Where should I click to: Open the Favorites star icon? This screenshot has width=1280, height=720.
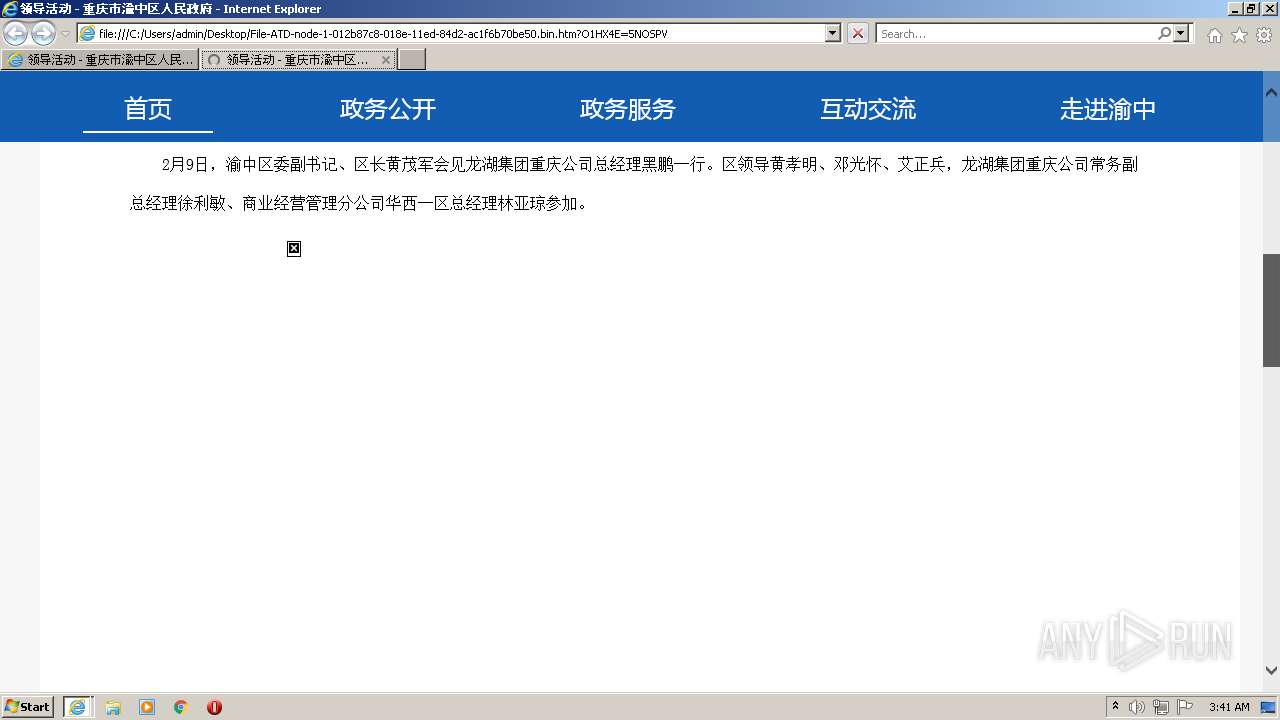[1239, 35]
